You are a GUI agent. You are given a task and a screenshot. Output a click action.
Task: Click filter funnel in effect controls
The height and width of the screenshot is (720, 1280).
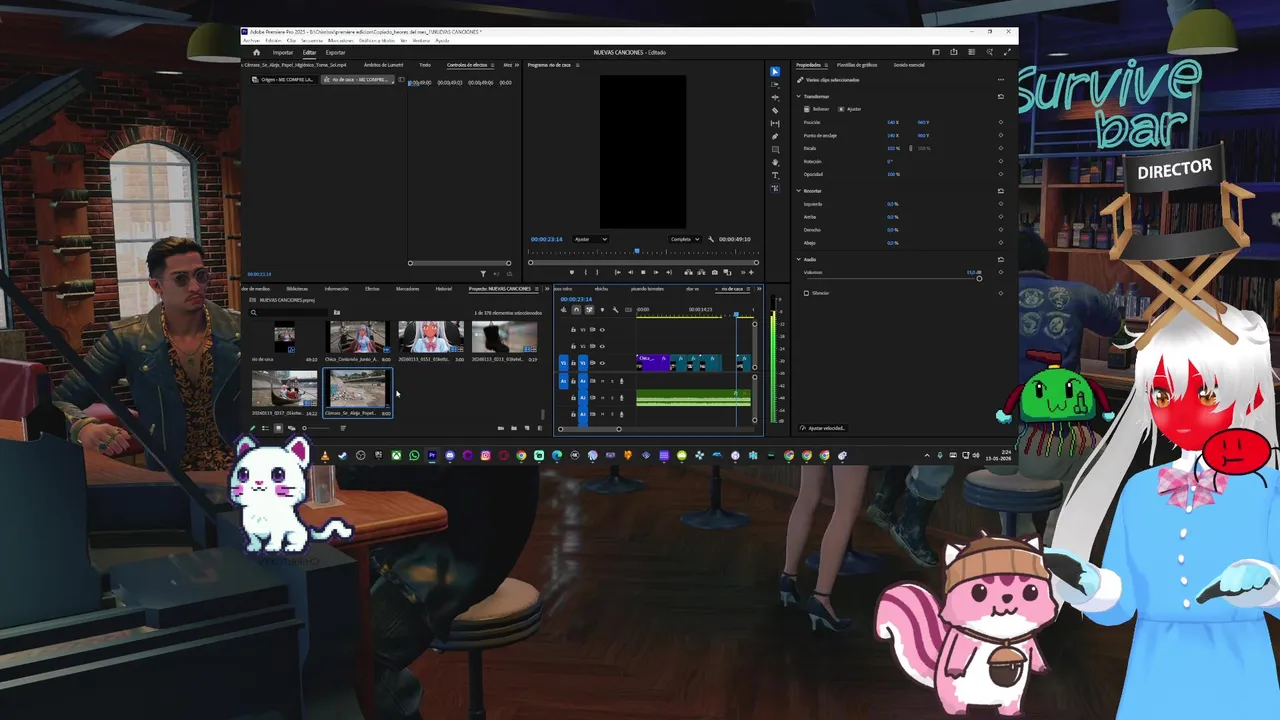tap(483, 273)
